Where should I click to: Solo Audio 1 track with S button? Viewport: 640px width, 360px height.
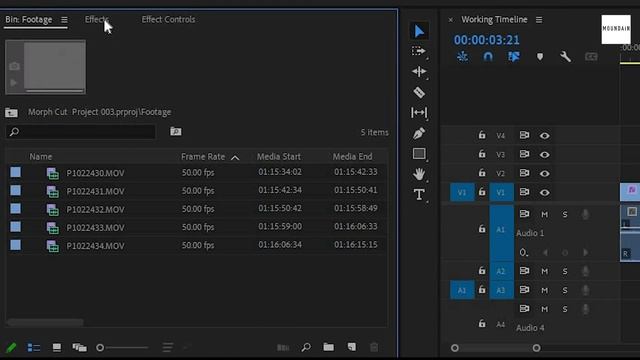[x=565, y=214]
